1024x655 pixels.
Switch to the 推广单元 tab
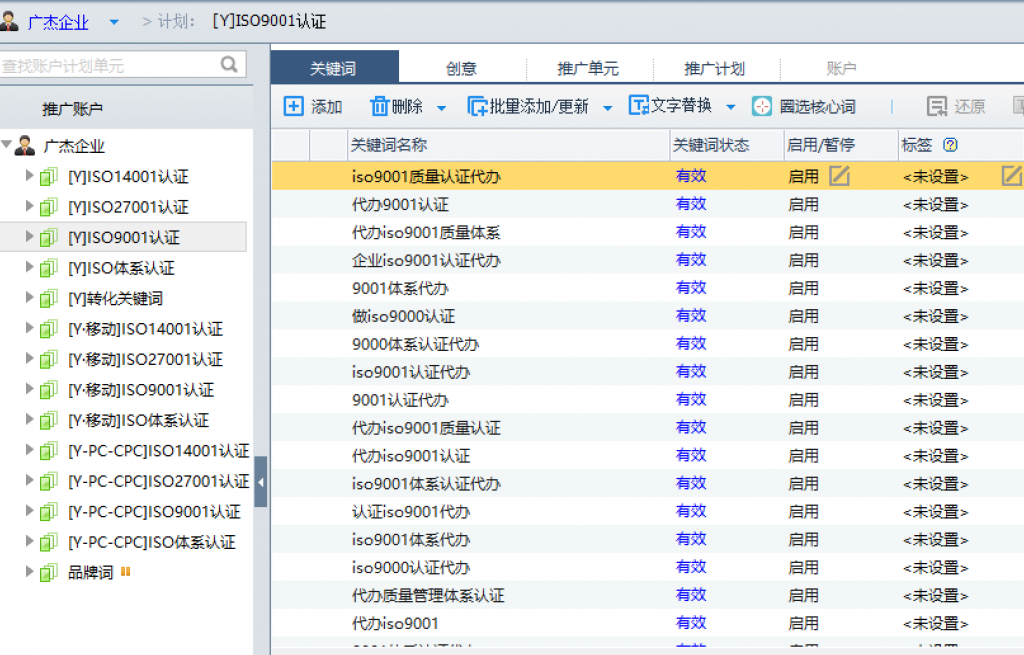(x=588, y=69)
